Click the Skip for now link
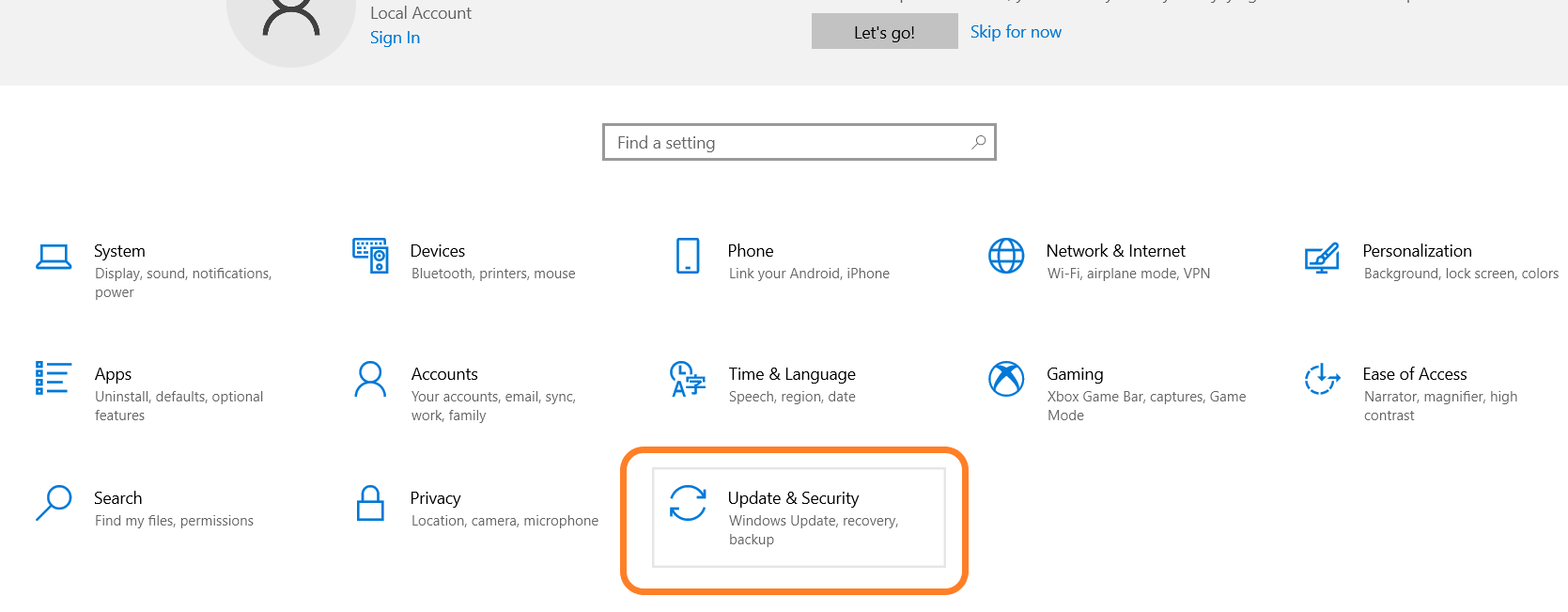Image resolution: width=1568 pixels, height=612 pixels. 1016,32
